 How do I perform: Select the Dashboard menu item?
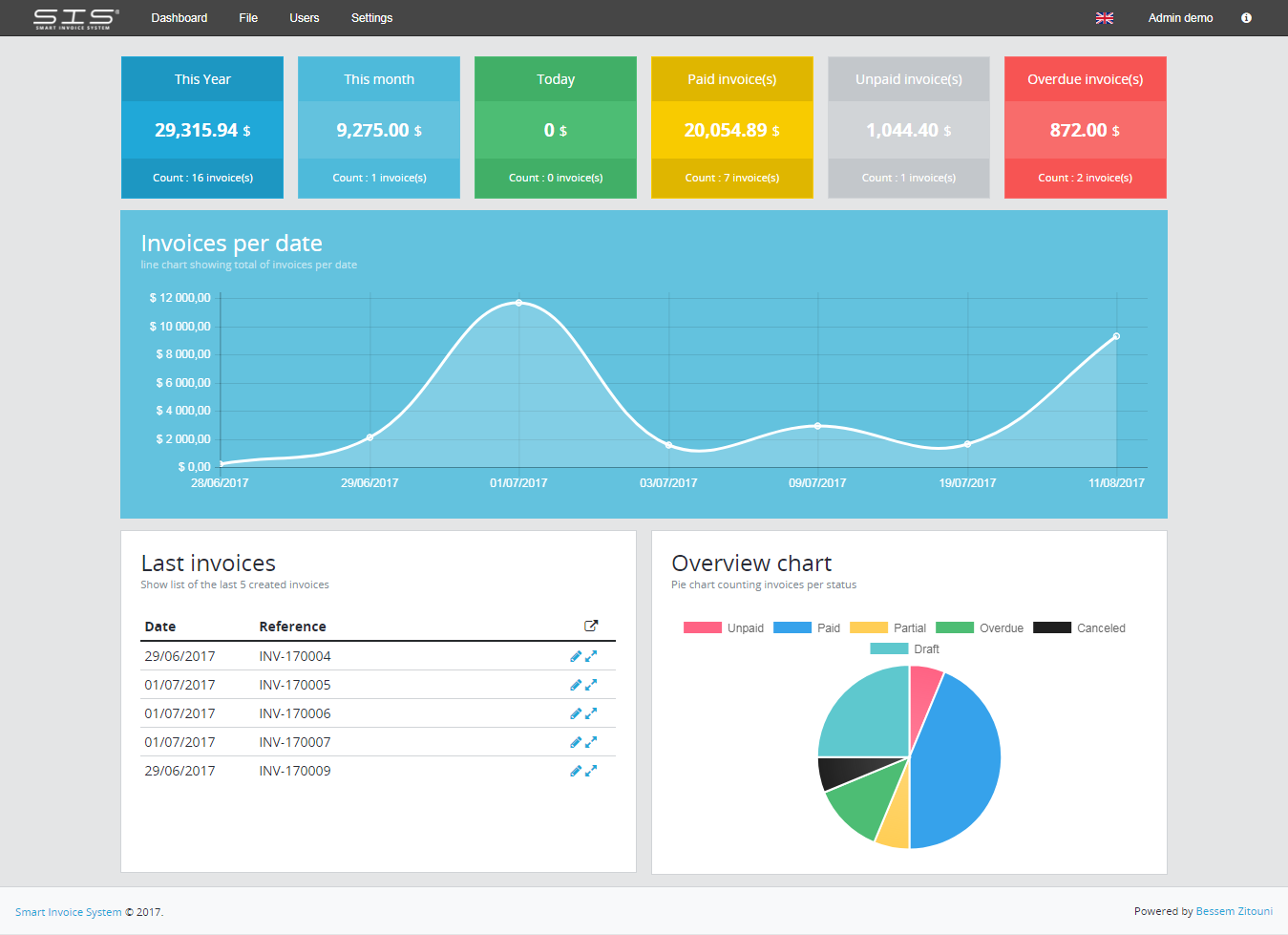[x=179, y=17]
